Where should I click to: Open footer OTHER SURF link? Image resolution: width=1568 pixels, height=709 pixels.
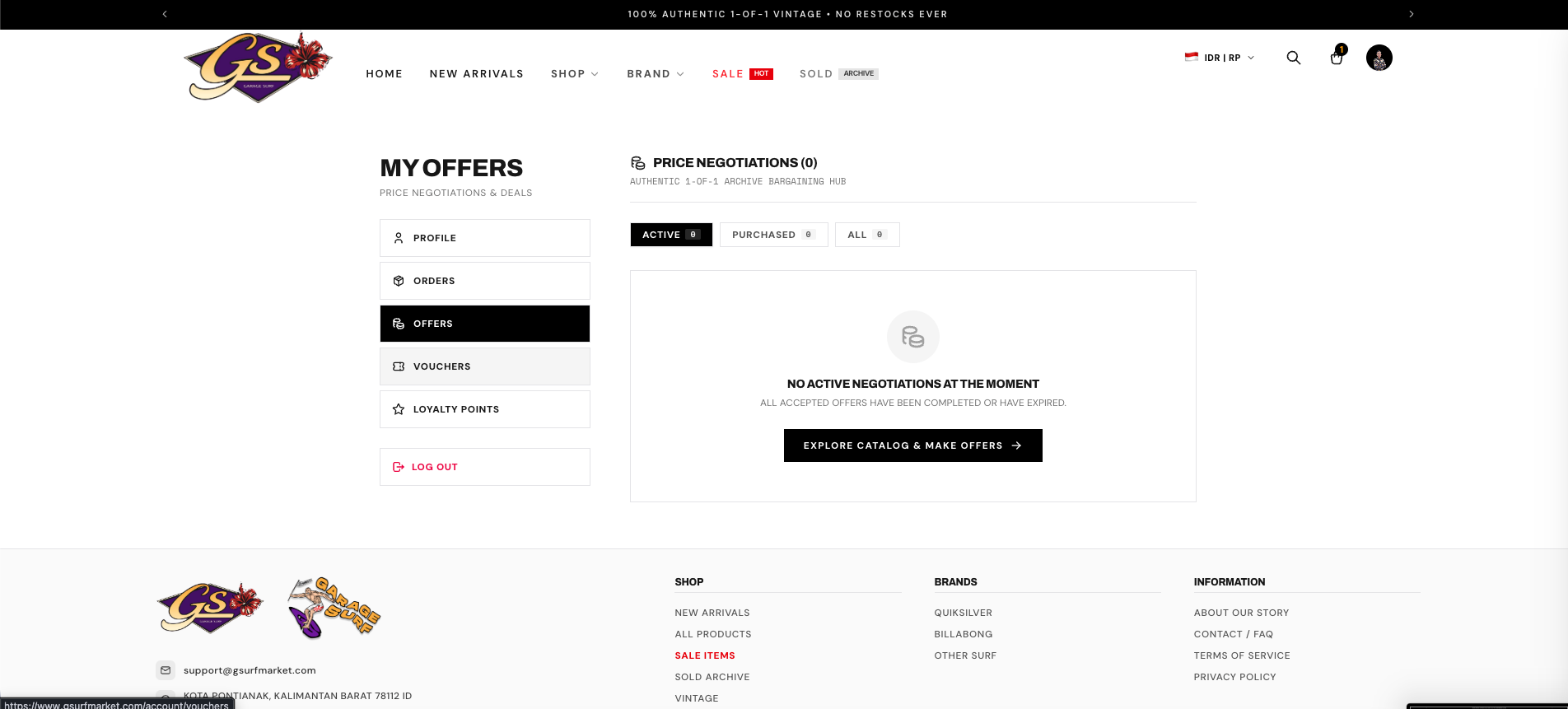click(965, 655)
